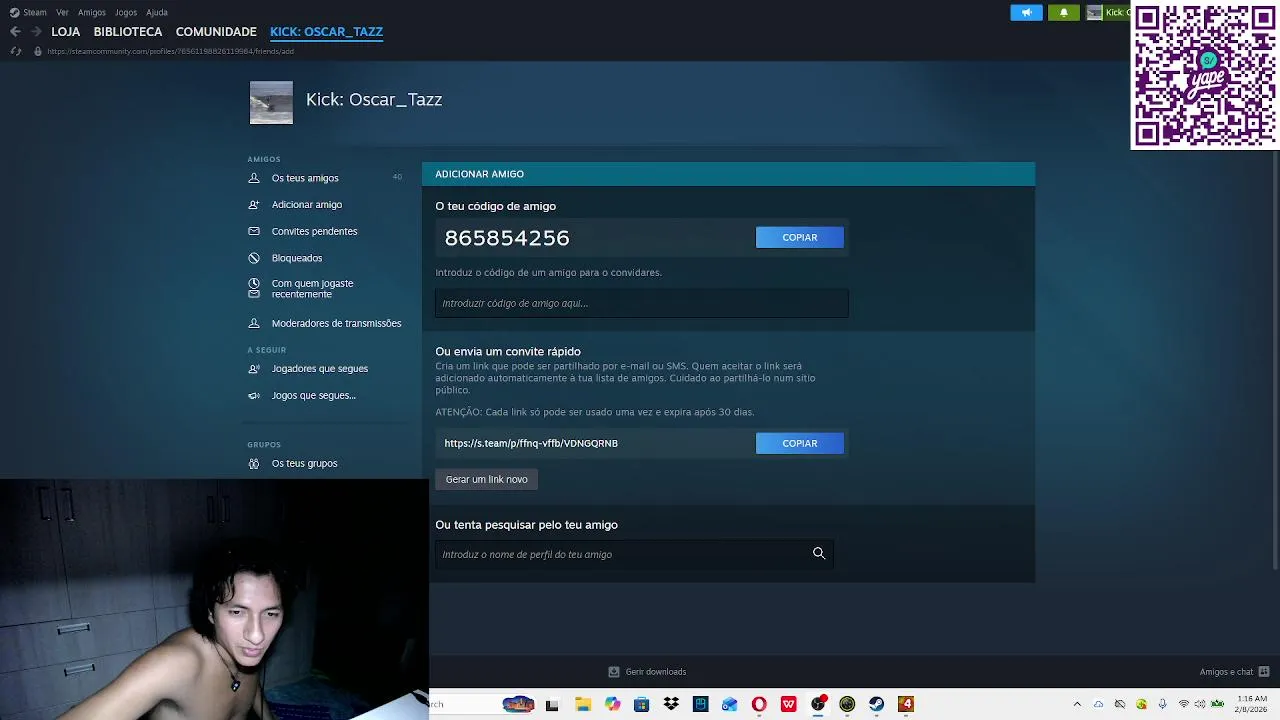The width and height of the screenshot is (1280, 720).
Task: Copy the s.team invite link
Action: point(800,443)
